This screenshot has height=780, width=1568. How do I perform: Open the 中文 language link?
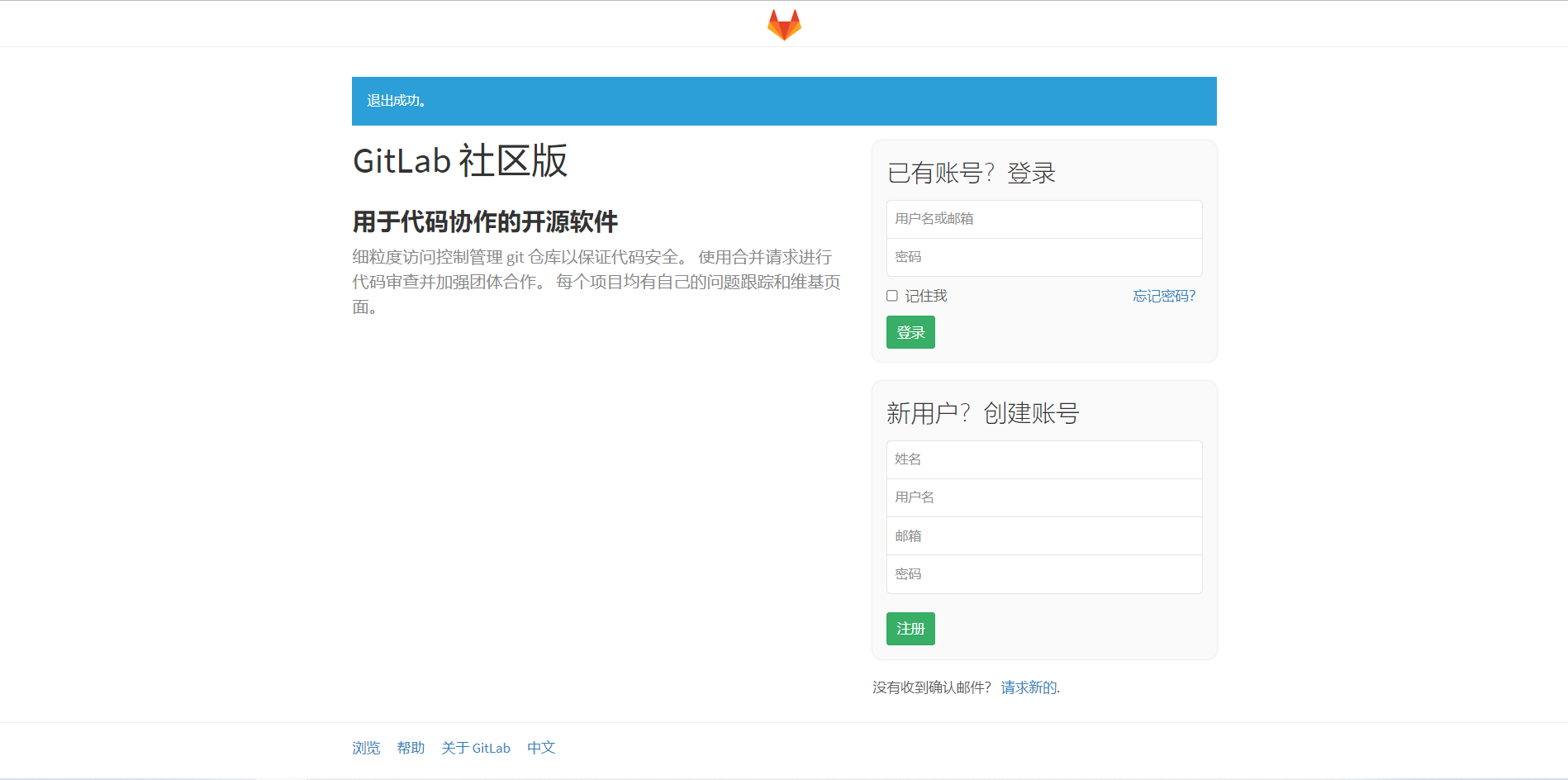541,748
